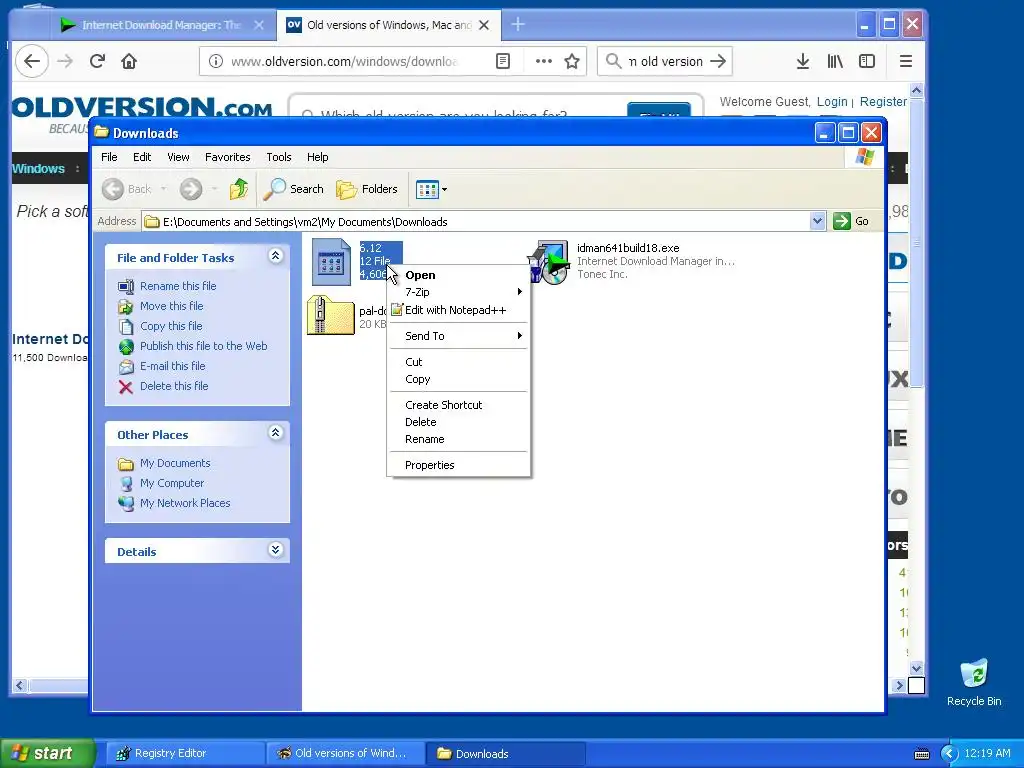Click the Firefox home icon
This screenshot has width=1024, height=768.
(129, 61)
